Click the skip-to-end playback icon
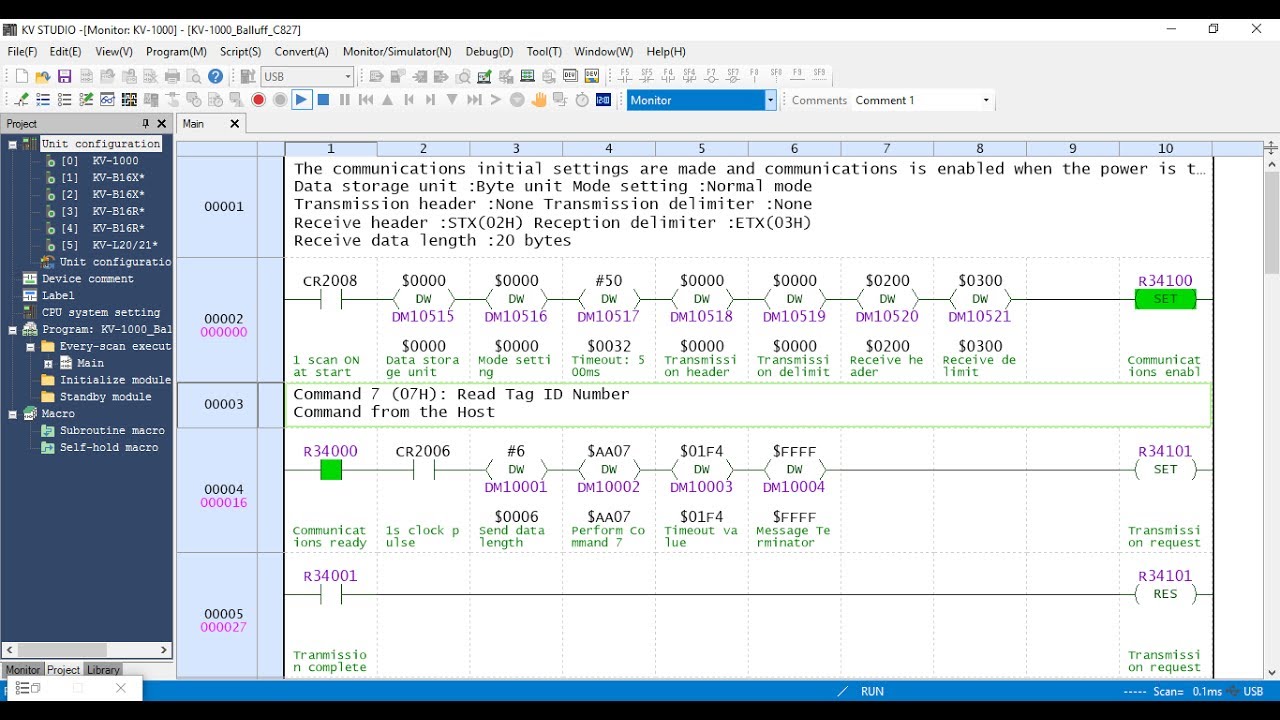This screenshot has height=720, width=1280. [474, 100]
